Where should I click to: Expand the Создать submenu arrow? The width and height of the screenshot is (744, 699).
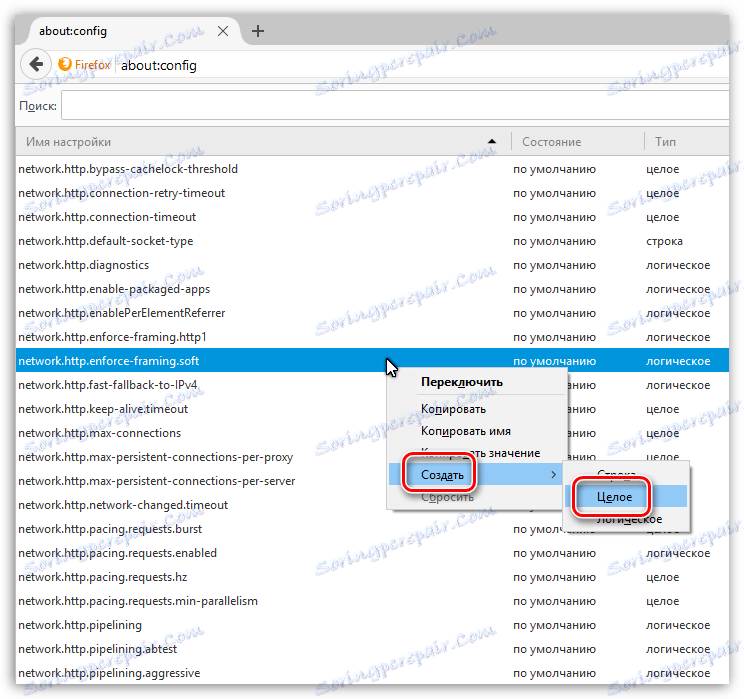553,475
